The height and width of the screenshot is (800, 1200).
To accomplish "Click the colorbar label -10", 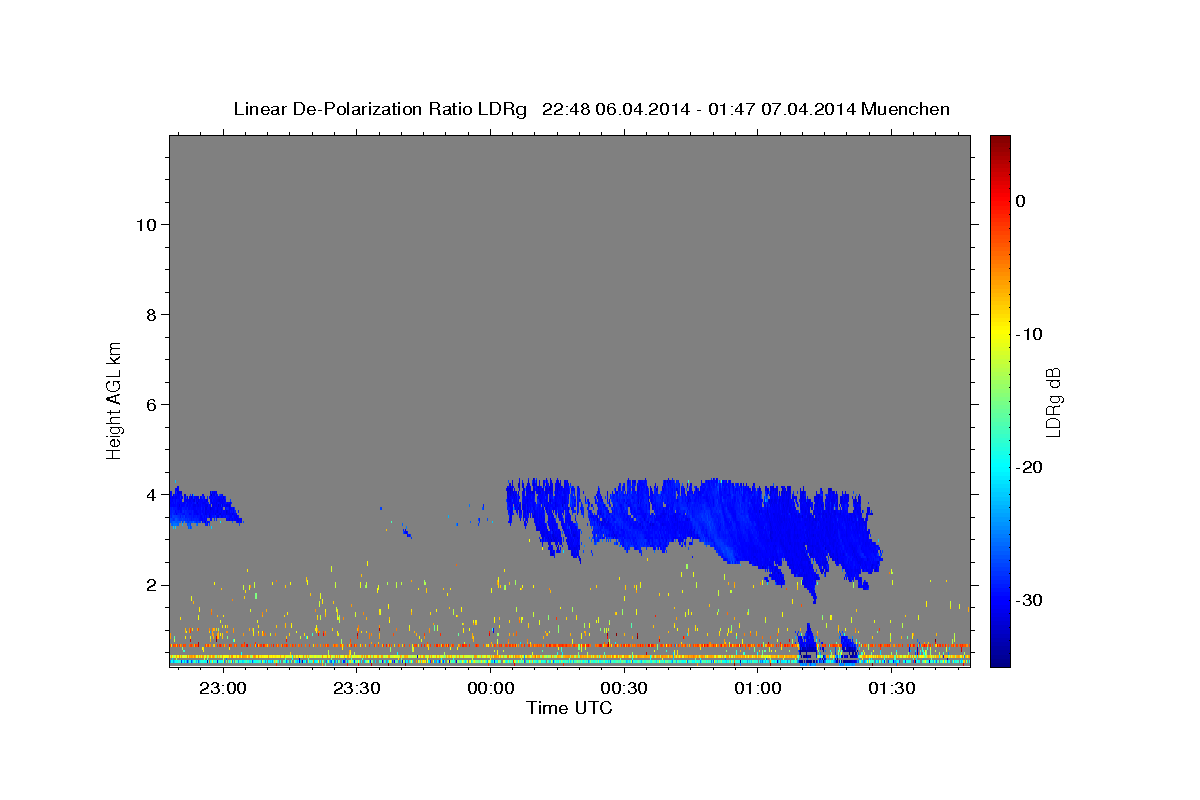I will [1030, 334].
